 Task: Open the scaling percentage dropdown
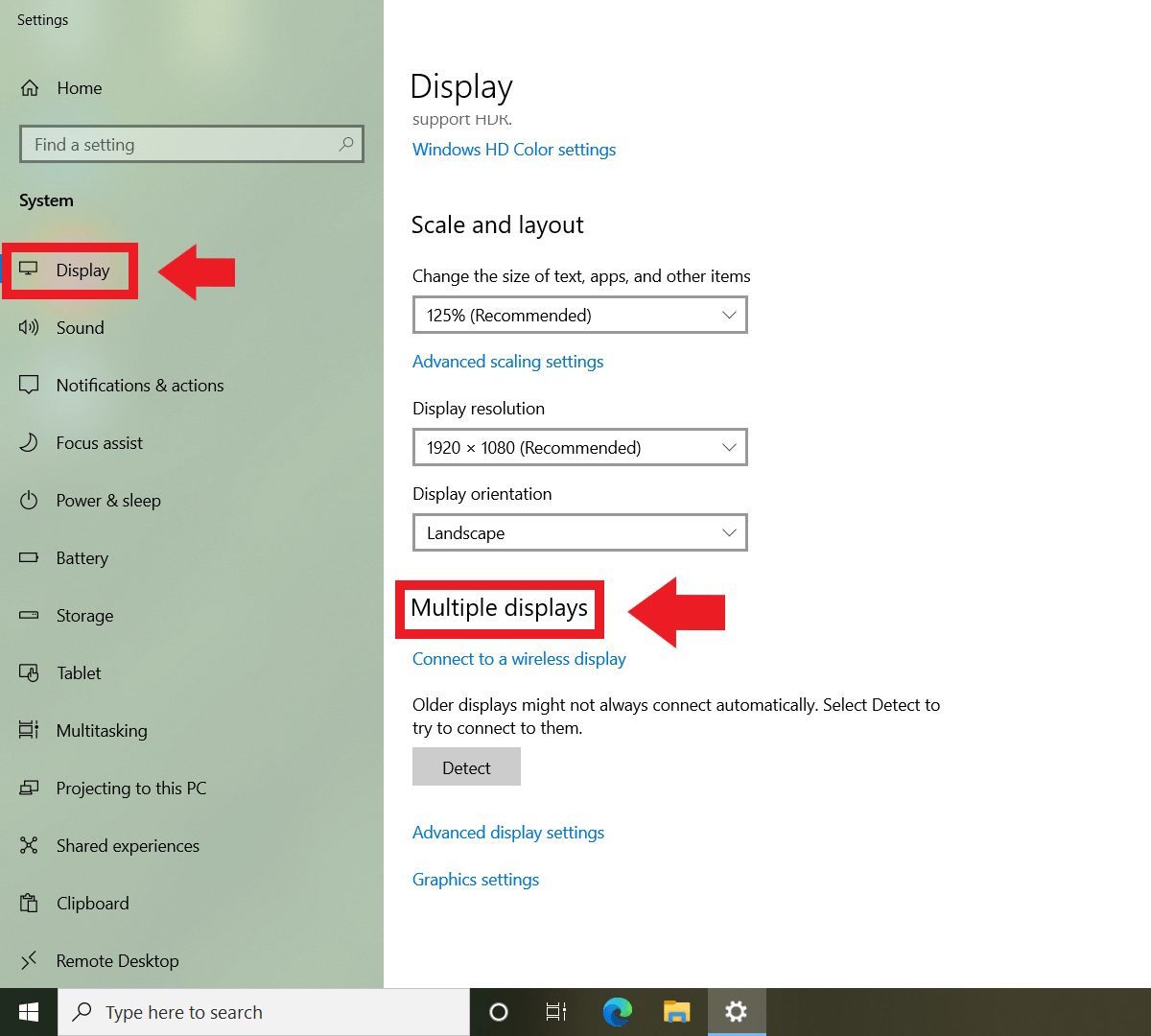click(579, 315)
